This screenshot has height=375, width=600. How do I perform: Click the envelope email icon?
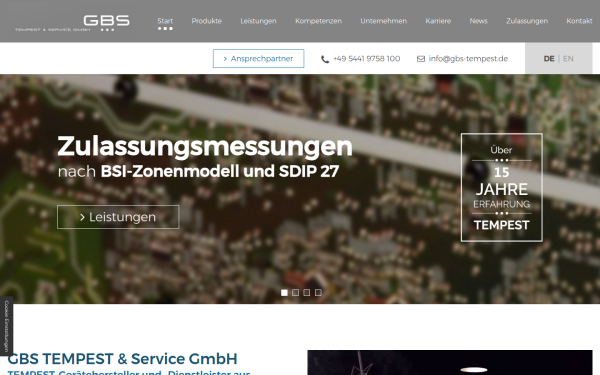(421, 59)
